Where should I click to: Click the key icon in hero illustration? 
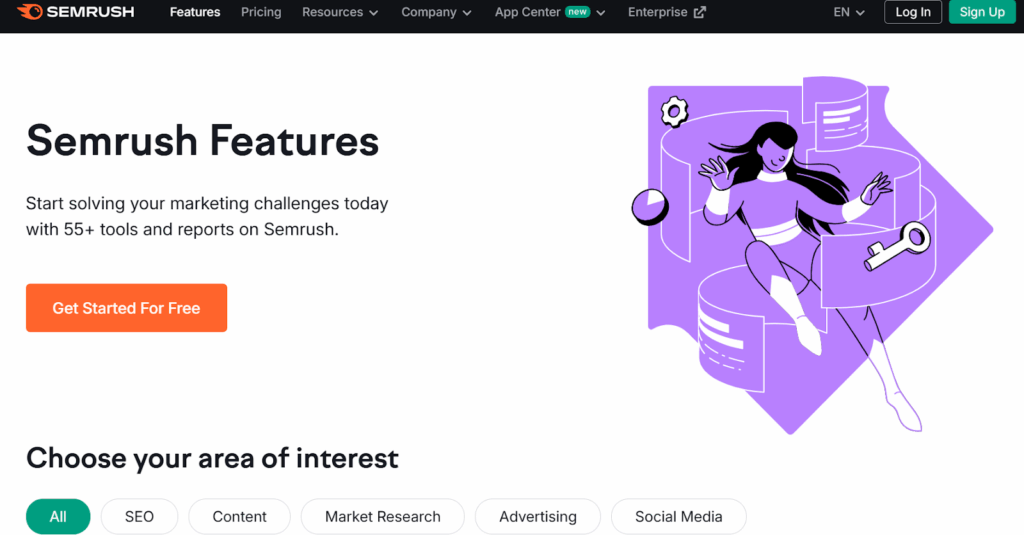(898, 245)
